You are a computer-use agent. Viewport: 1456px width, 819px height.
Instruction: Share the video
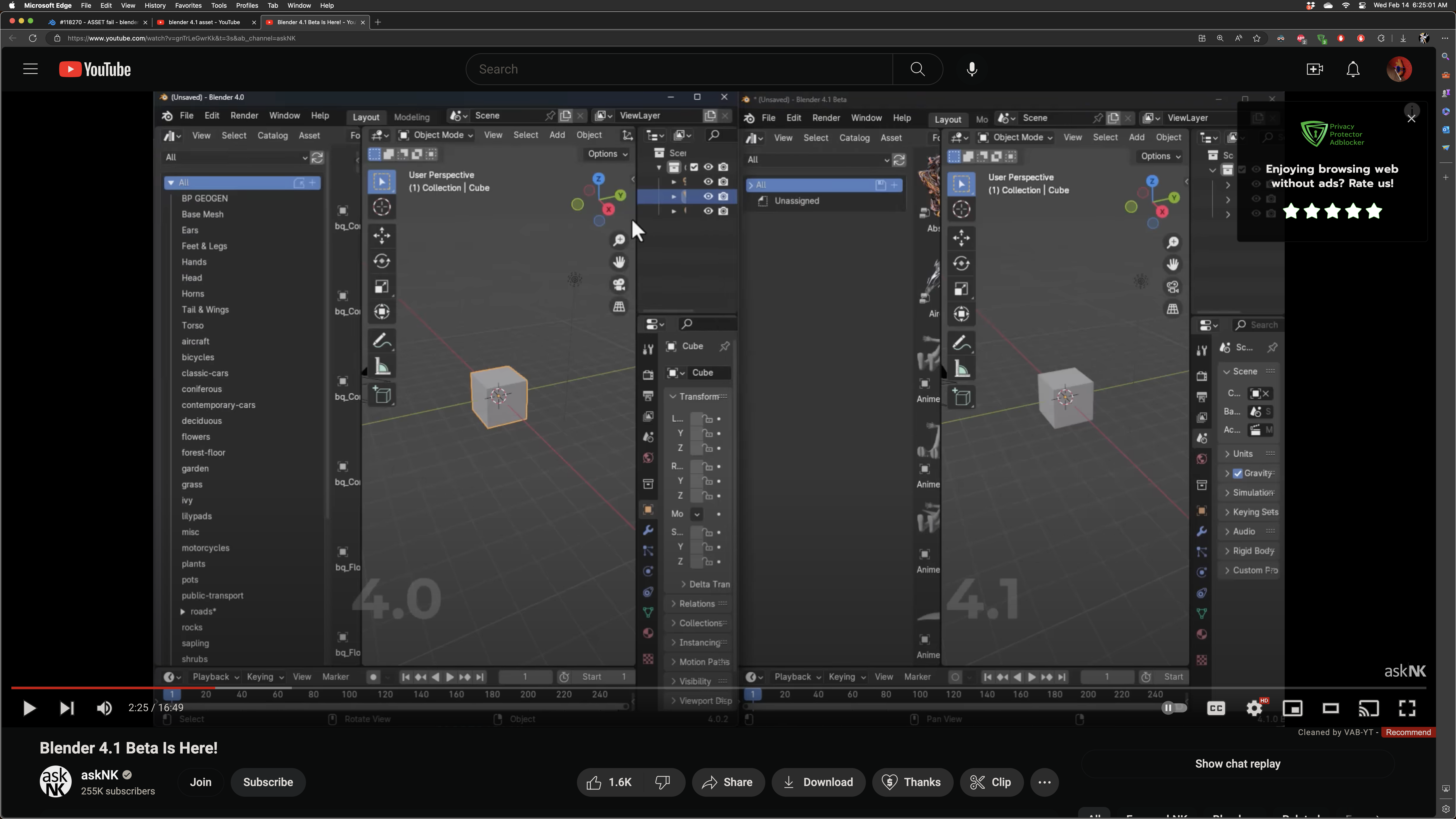tap(728, 782)
